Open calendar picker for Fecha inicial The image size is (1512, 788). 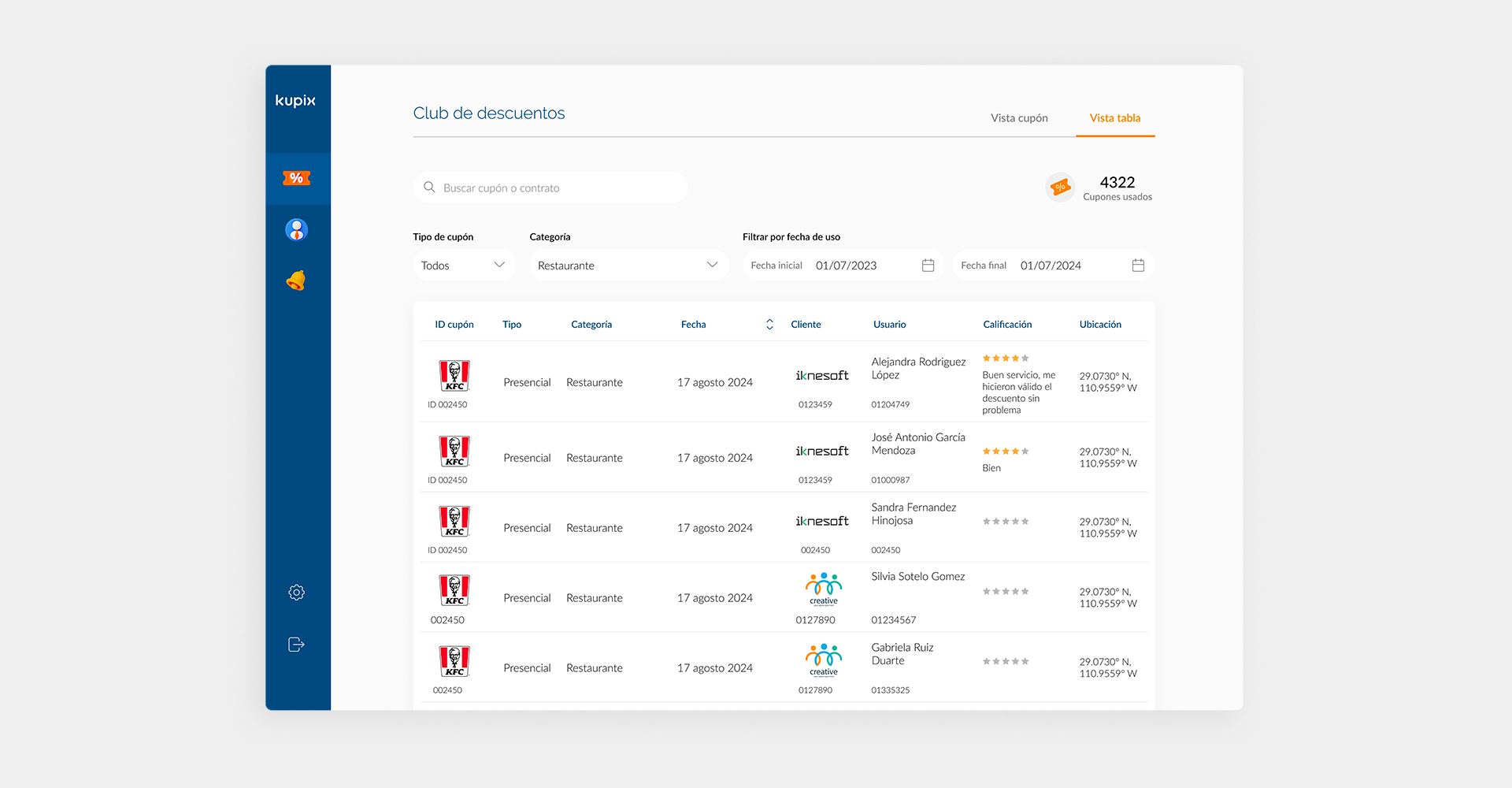tap(928, 266)
